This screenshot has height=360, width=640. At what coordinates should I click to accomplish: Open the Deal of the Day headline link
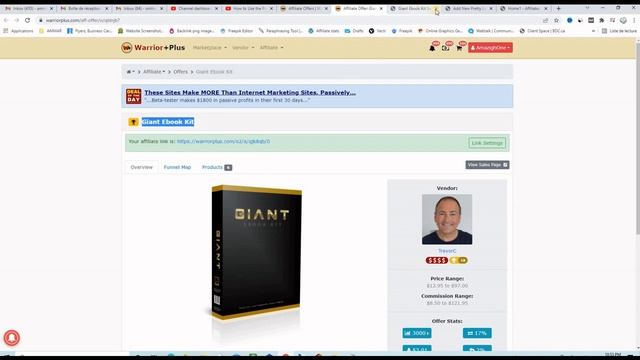coord(250,93)
